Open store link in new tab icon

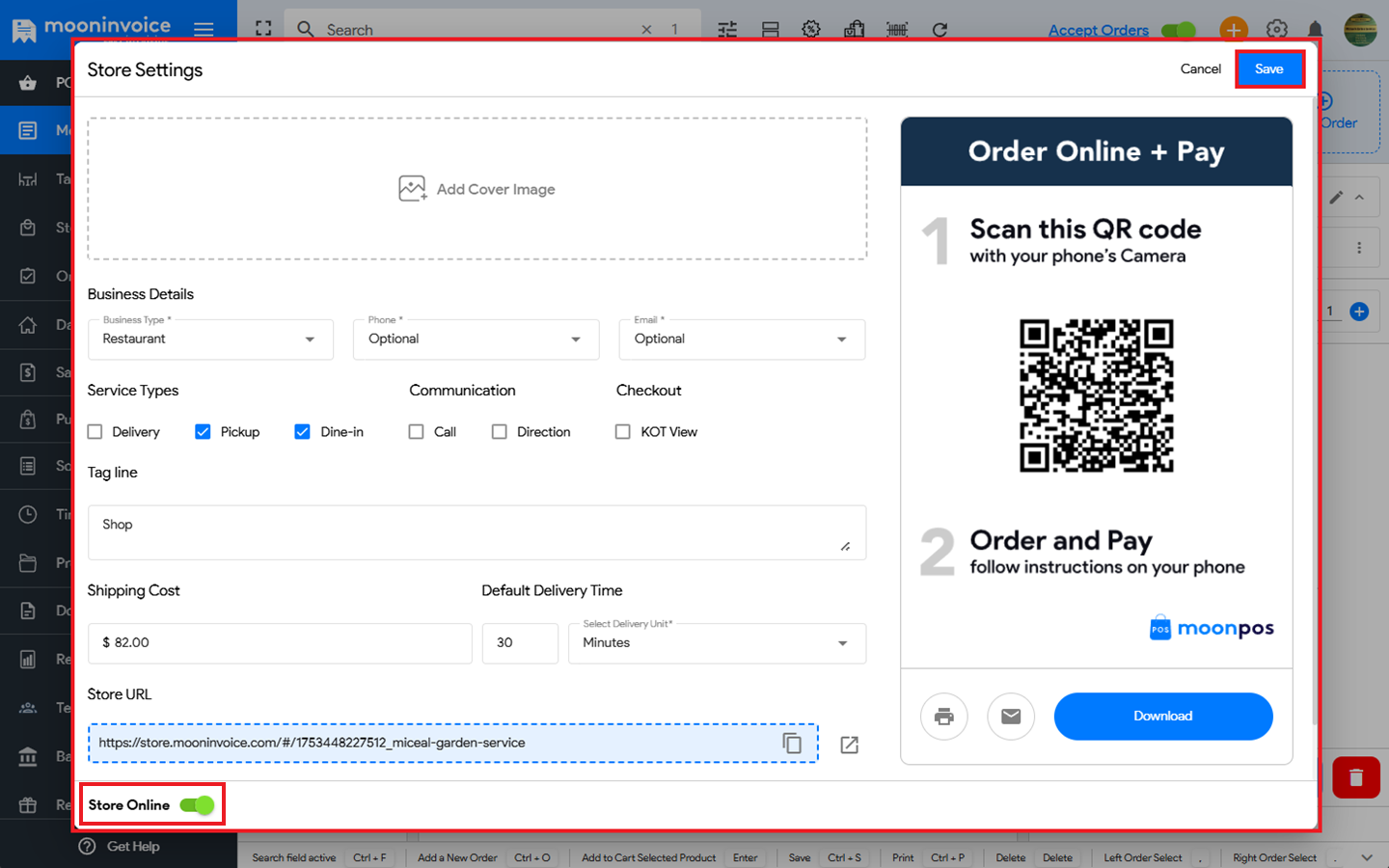849,745
